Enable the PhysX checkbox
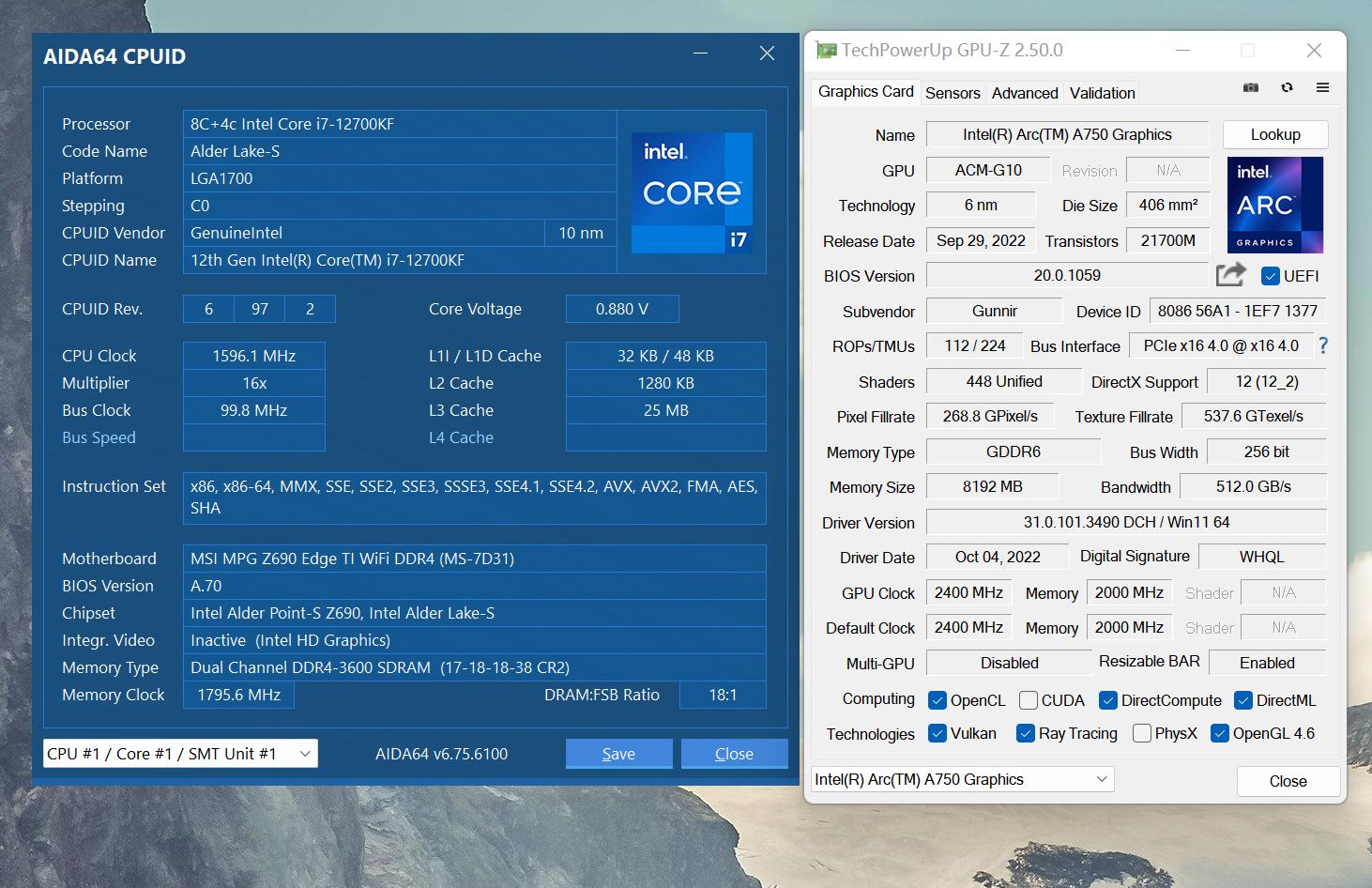This screenshot has width=1372, height=888. (x=1141, y=733)
